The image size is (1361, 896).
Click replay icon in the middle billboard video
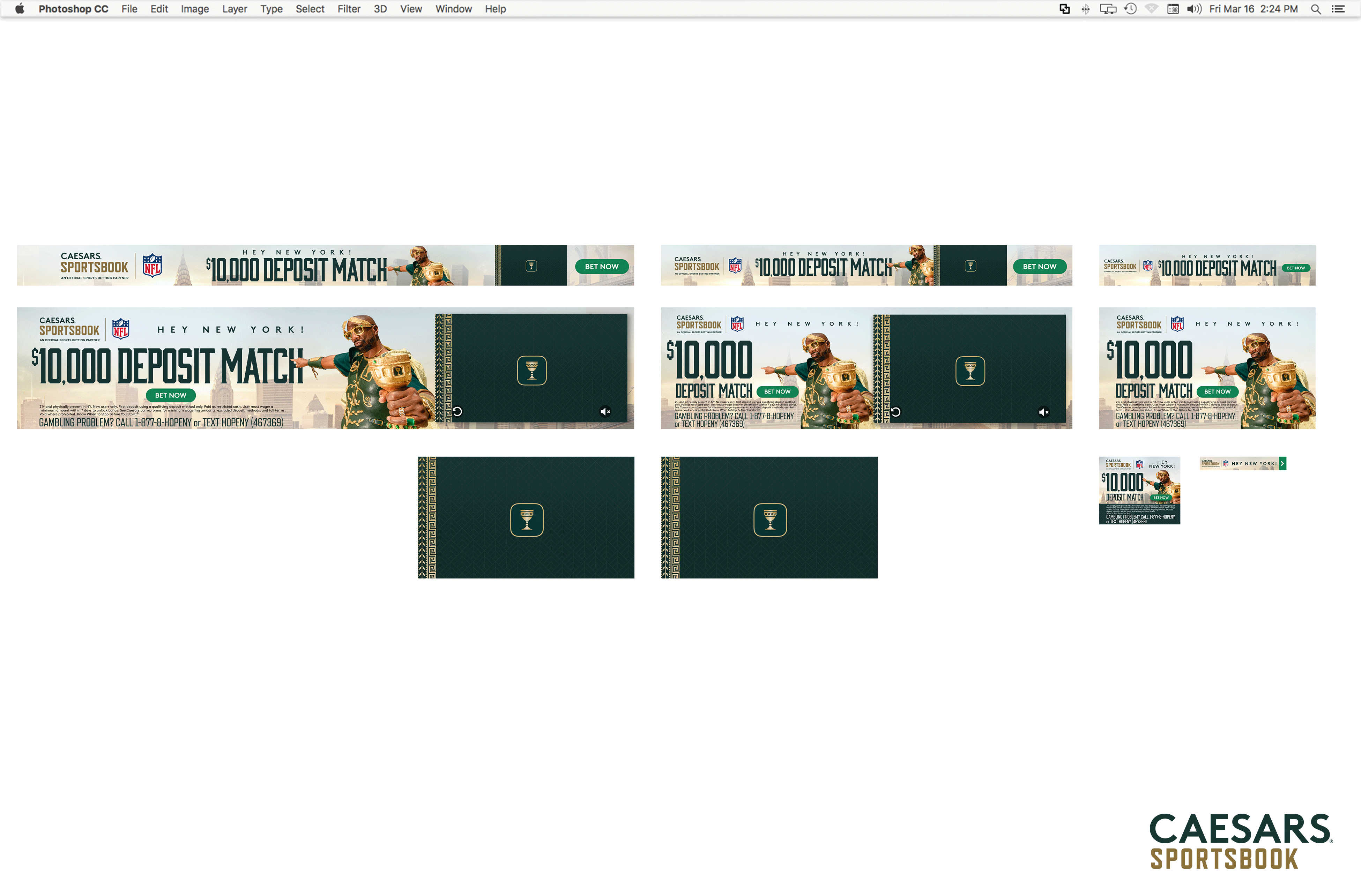896,412
